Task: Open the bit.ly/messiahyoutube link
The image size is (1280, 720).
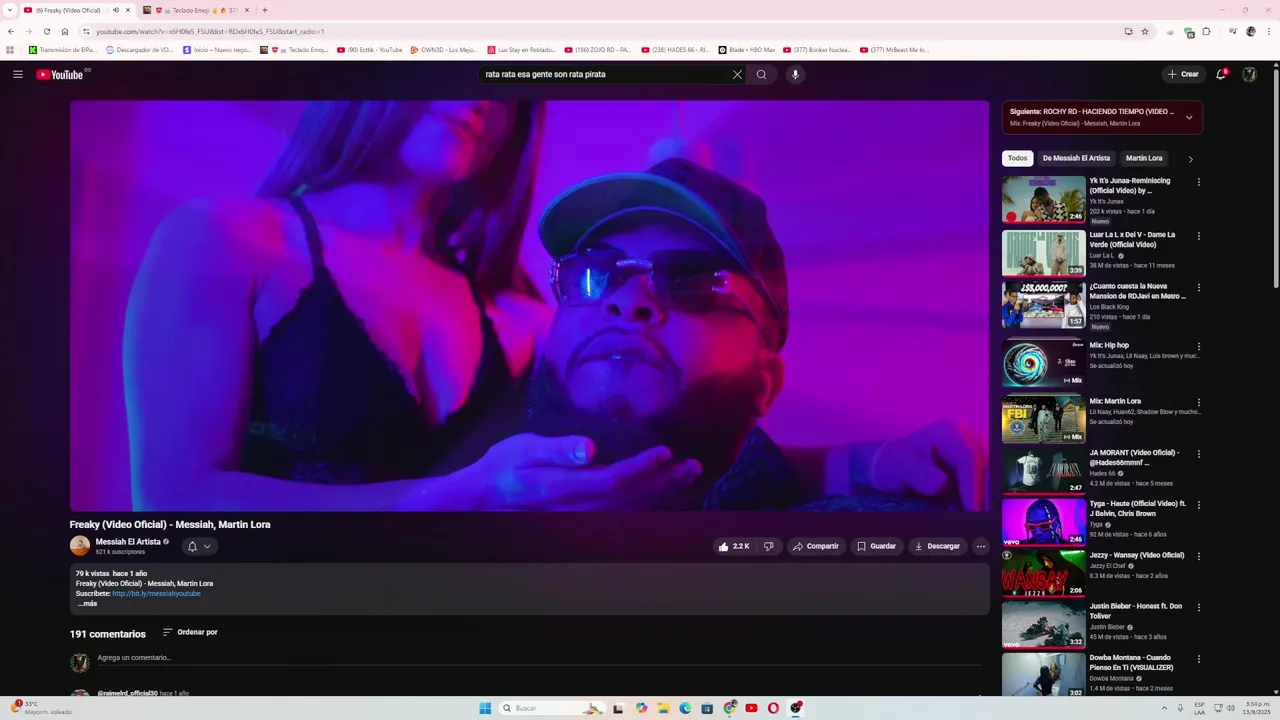Action: pos(156,593)
